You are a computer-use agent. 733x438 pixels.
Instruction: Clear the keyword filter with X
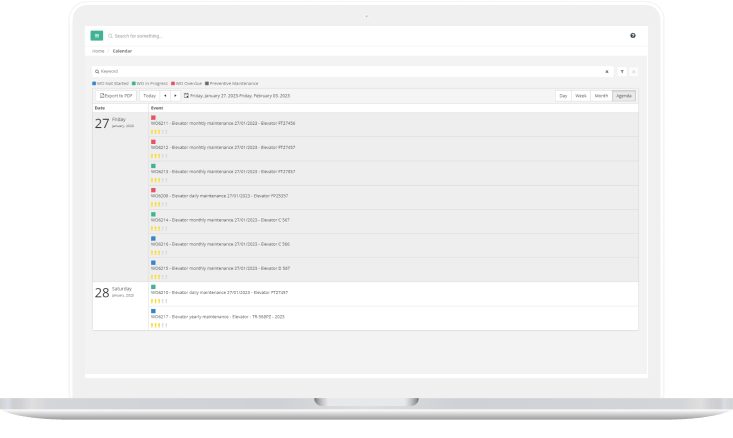coord(608,72)
